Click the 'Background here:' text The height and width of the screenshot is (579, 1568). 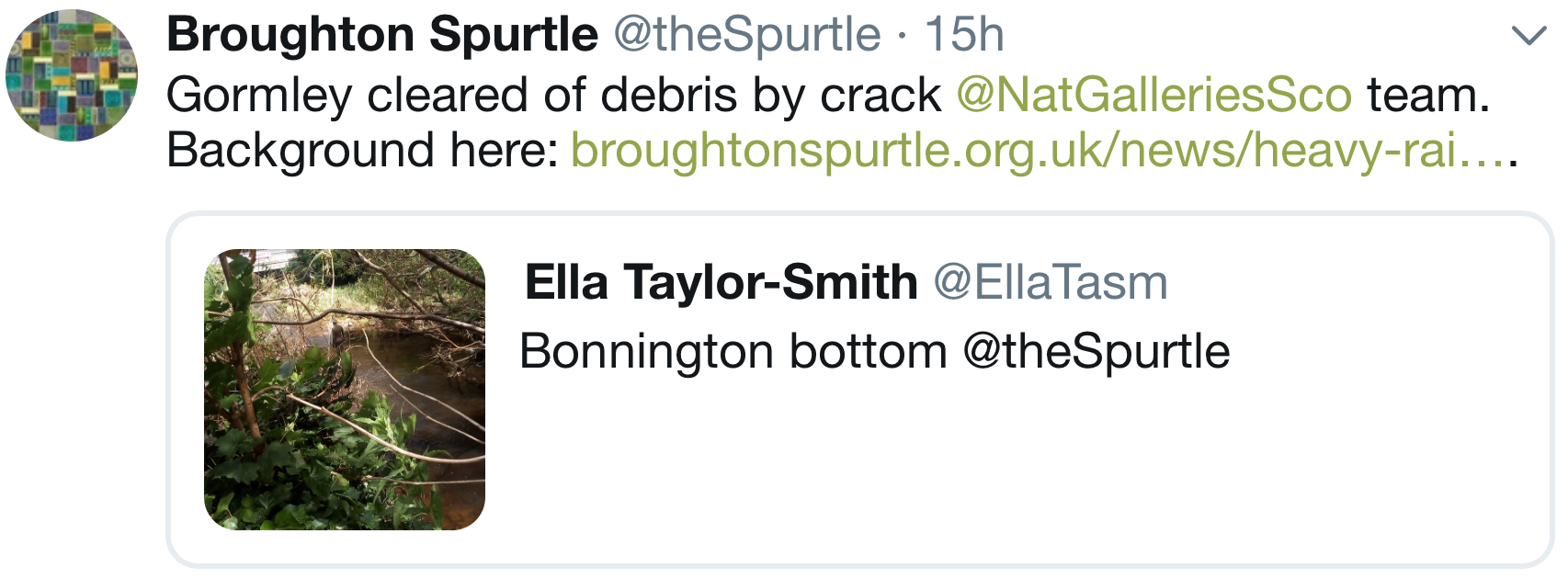[x=363, y=150]
